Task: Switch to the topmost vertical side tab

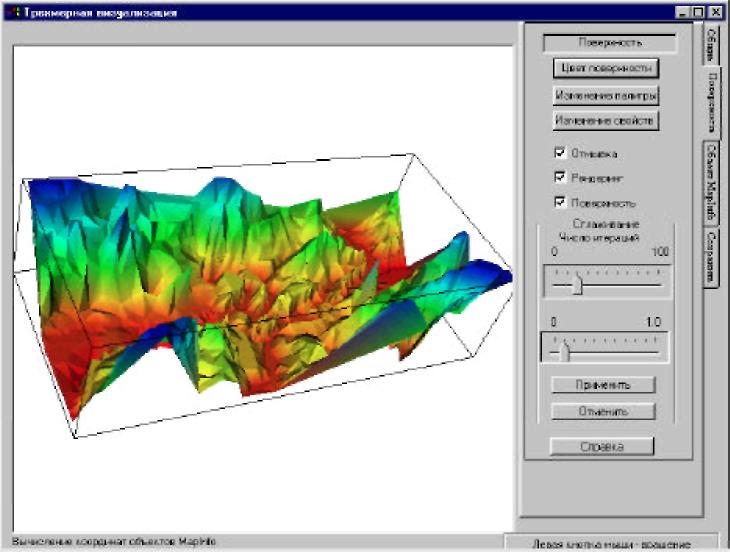Action: point(711,45)
